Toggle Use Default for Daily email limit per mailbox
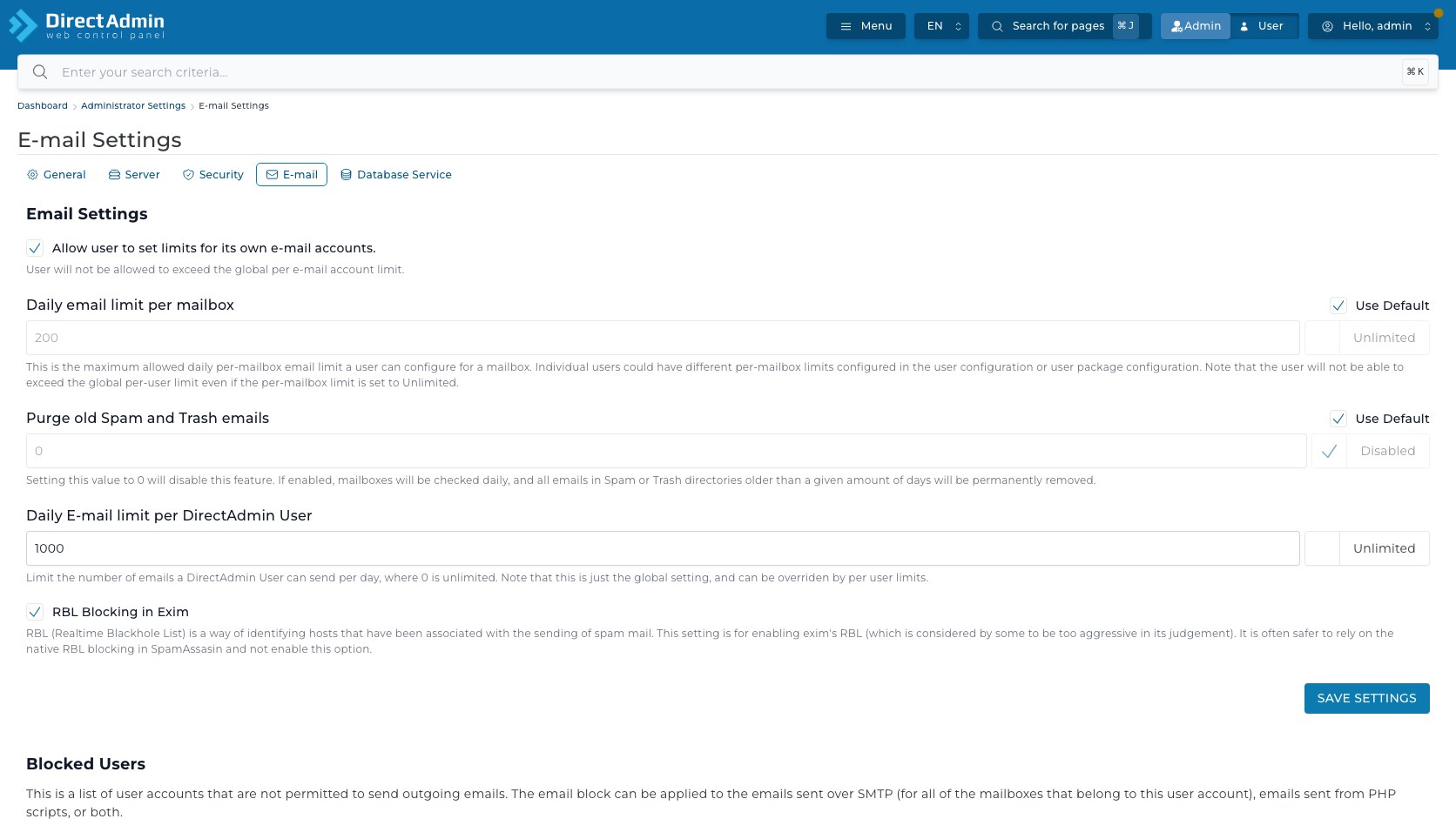 click(1338, 305)
